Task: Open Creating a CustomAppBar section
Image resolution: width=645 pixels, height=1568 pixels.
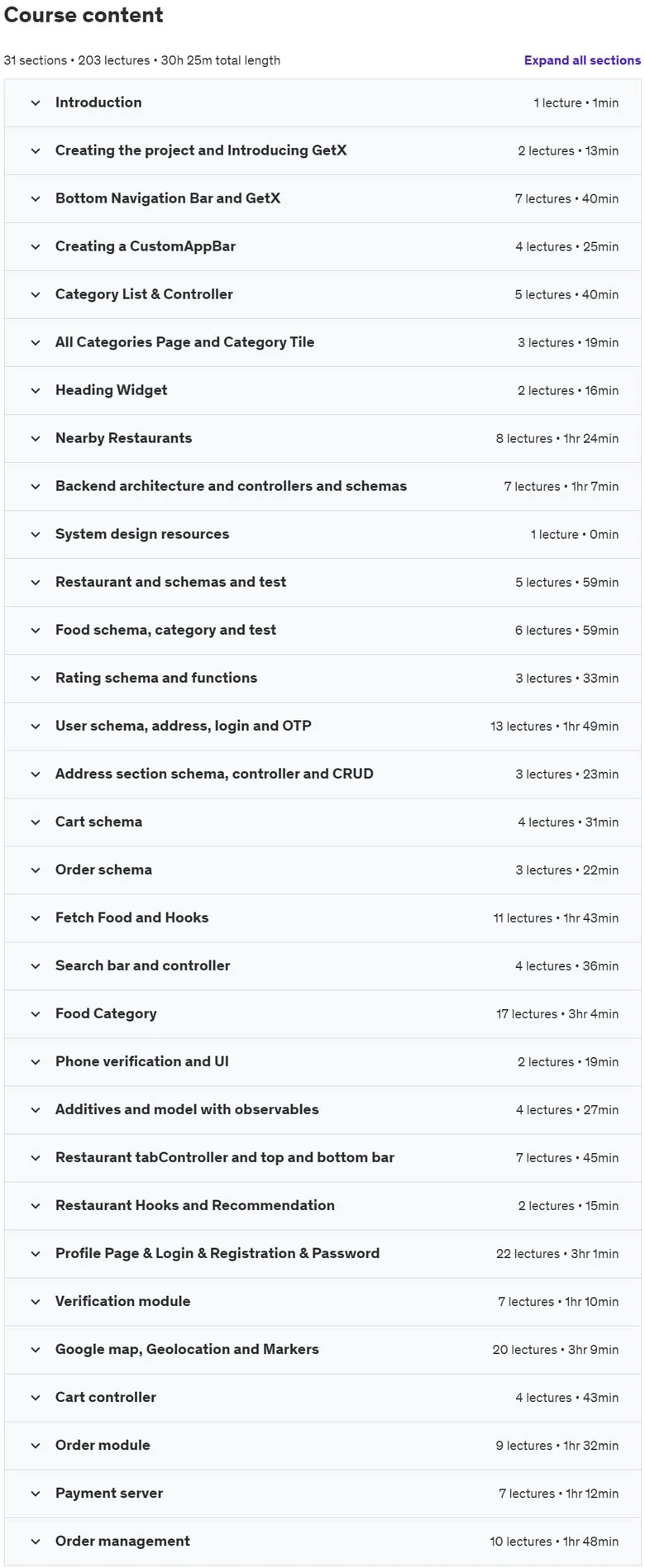Action: click(x=322, y=246)
